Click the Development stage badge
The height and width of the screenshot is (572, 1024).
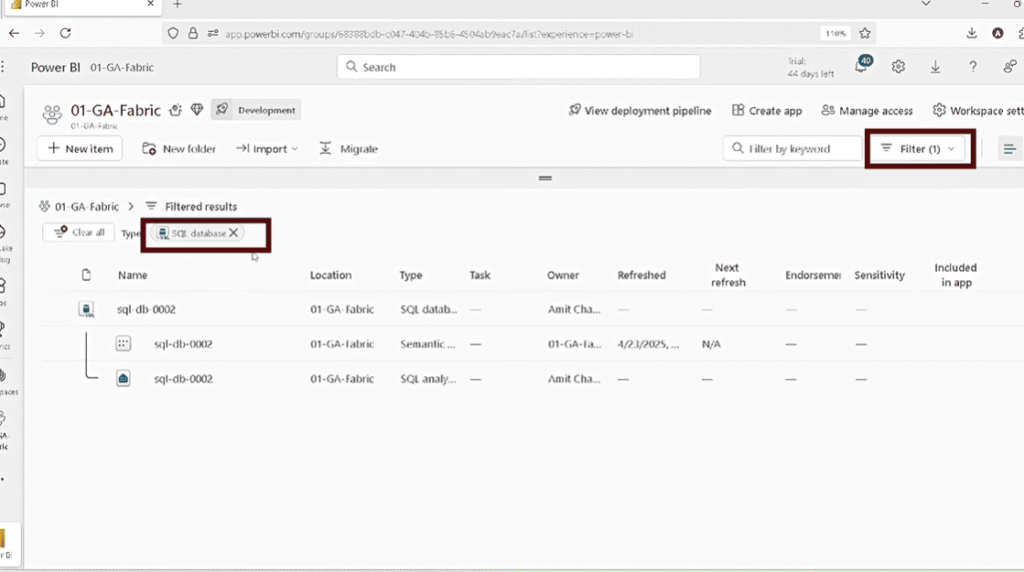256,110
